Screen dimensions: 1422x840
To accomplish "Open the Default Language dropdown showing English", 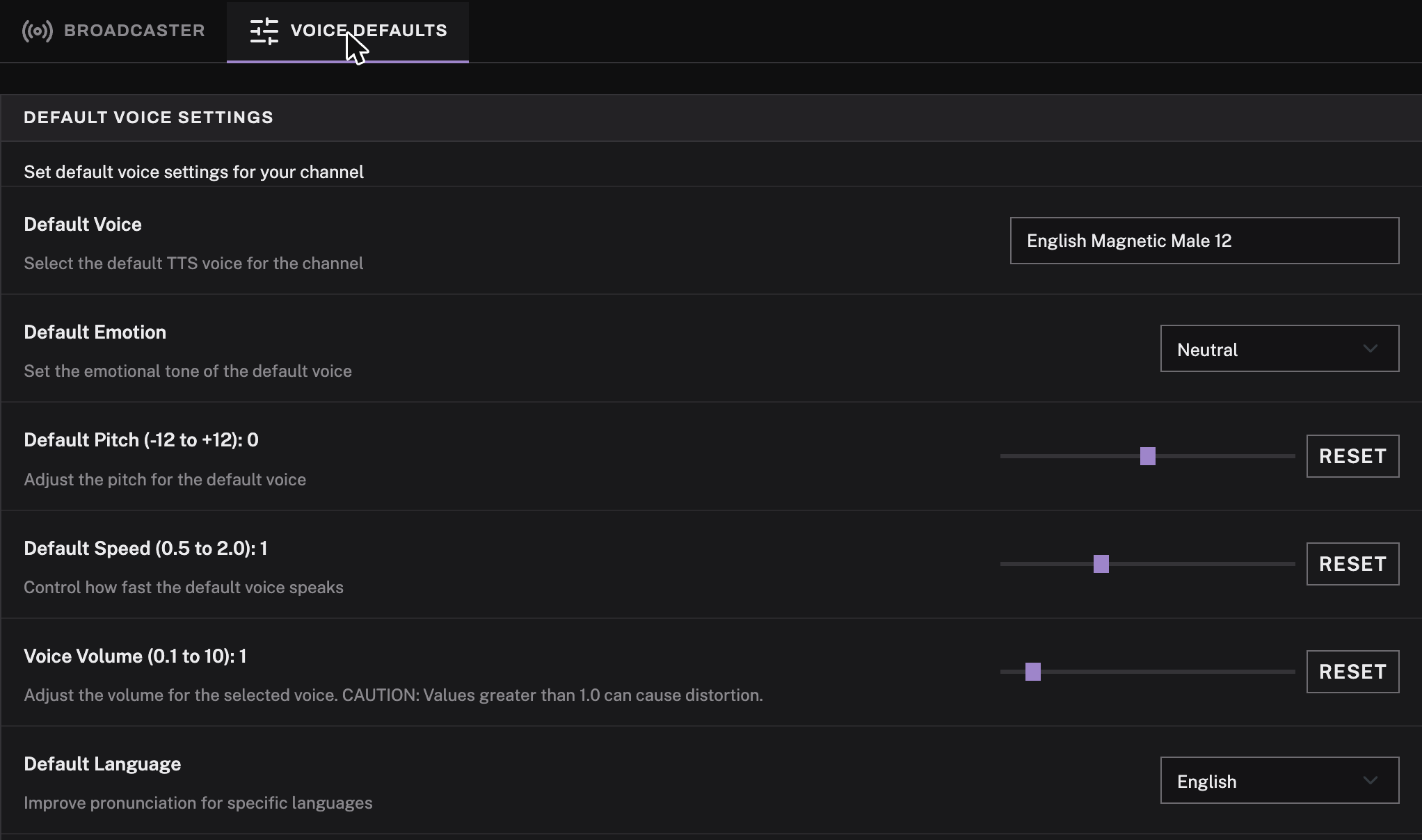I will (x=1279, y=781).
